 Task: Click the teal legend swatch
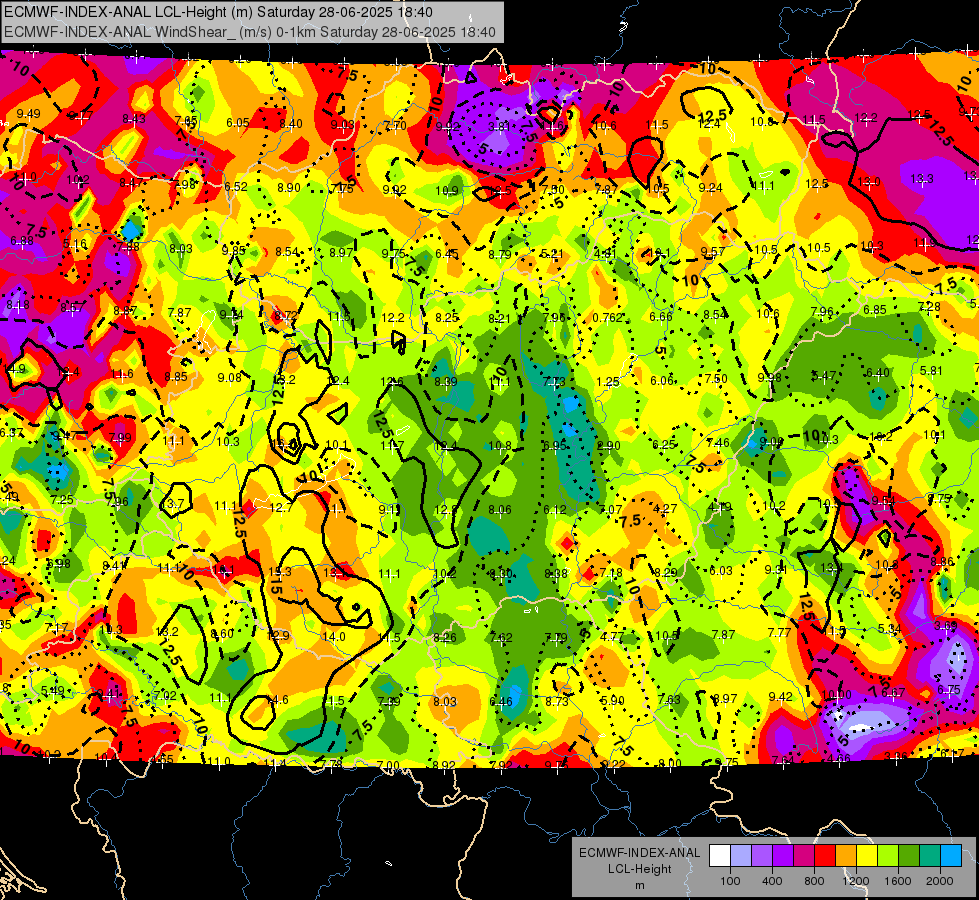coord(930,856)
